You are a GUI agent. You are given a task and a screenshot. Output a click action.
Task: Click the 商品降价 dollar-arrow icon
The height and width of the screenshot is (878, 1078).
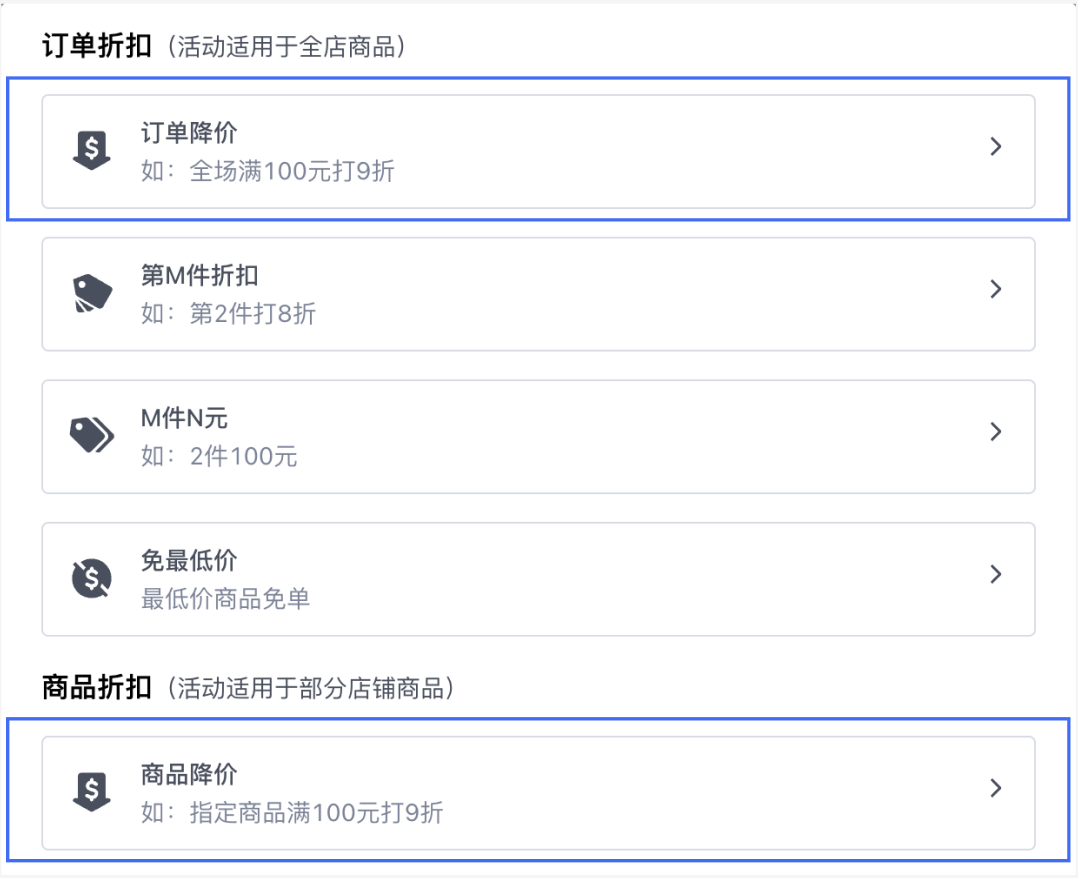pos(91,791)
